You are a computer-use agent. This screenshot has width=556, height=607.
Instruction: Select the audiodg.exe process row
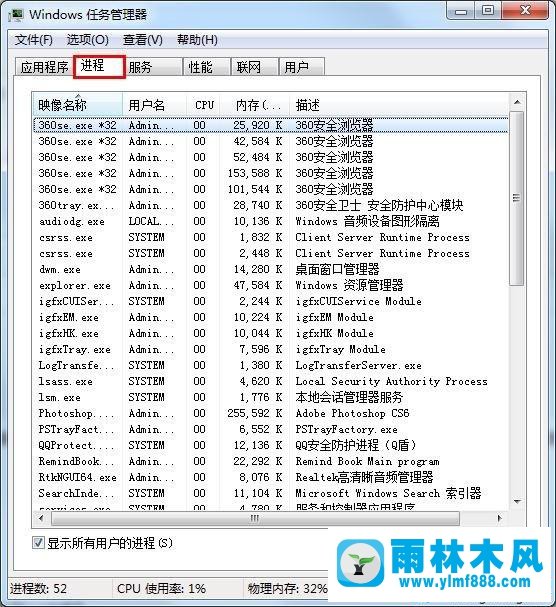[x=271, y=221]
